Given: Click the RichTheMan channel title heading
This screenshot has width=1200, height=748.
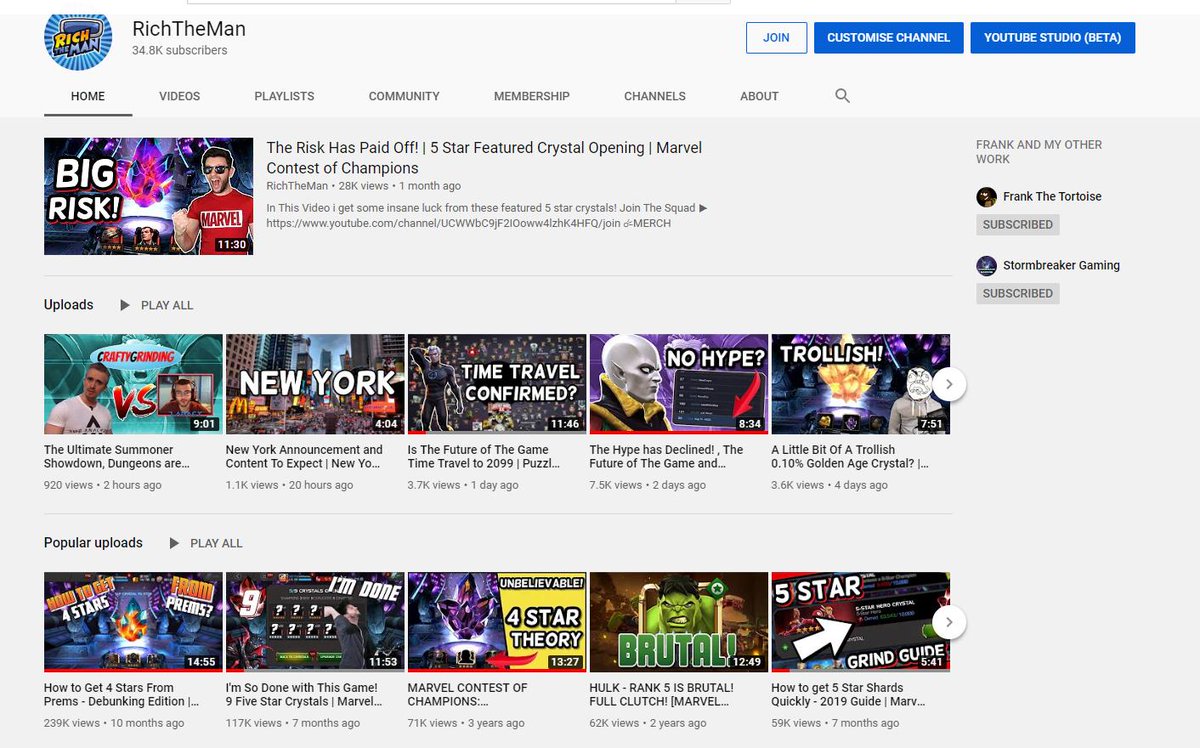Looking at the screenshot, I should pos(189,29).
